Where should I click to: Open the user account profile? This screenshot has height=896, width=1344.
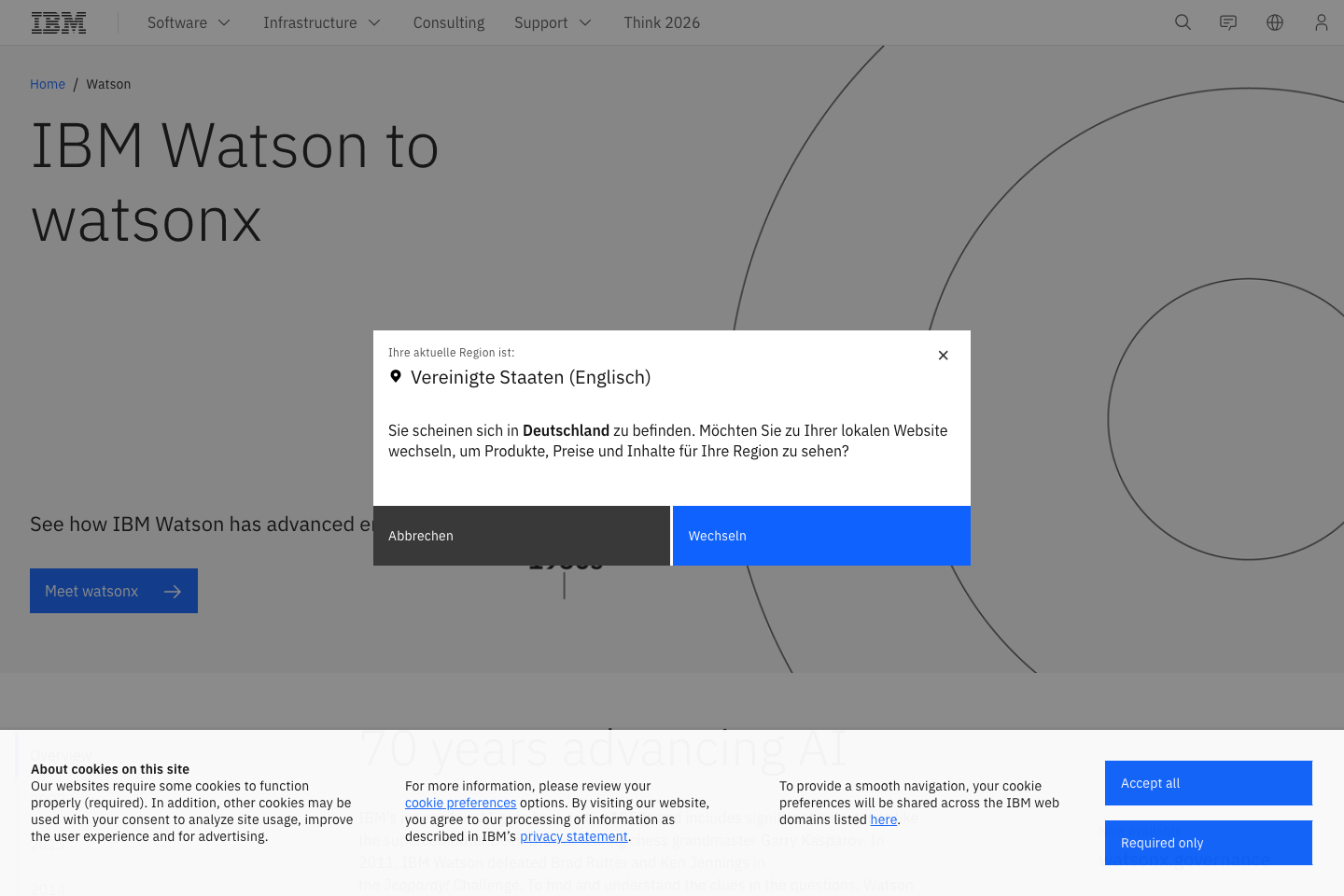click(x=1321, y=21)
